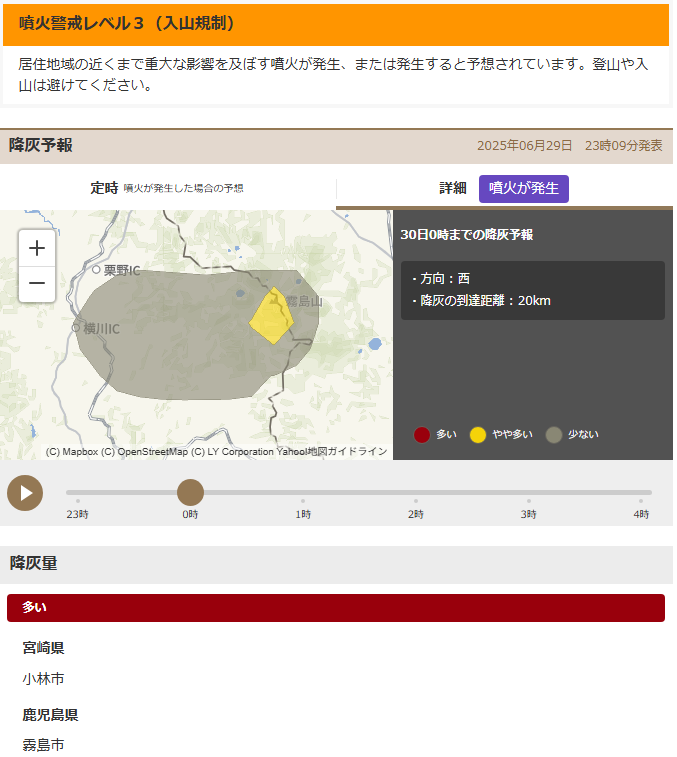The image size is (677, 757).
Task: Click the 霧島山 map label
Action: click(x=304, y=301)
